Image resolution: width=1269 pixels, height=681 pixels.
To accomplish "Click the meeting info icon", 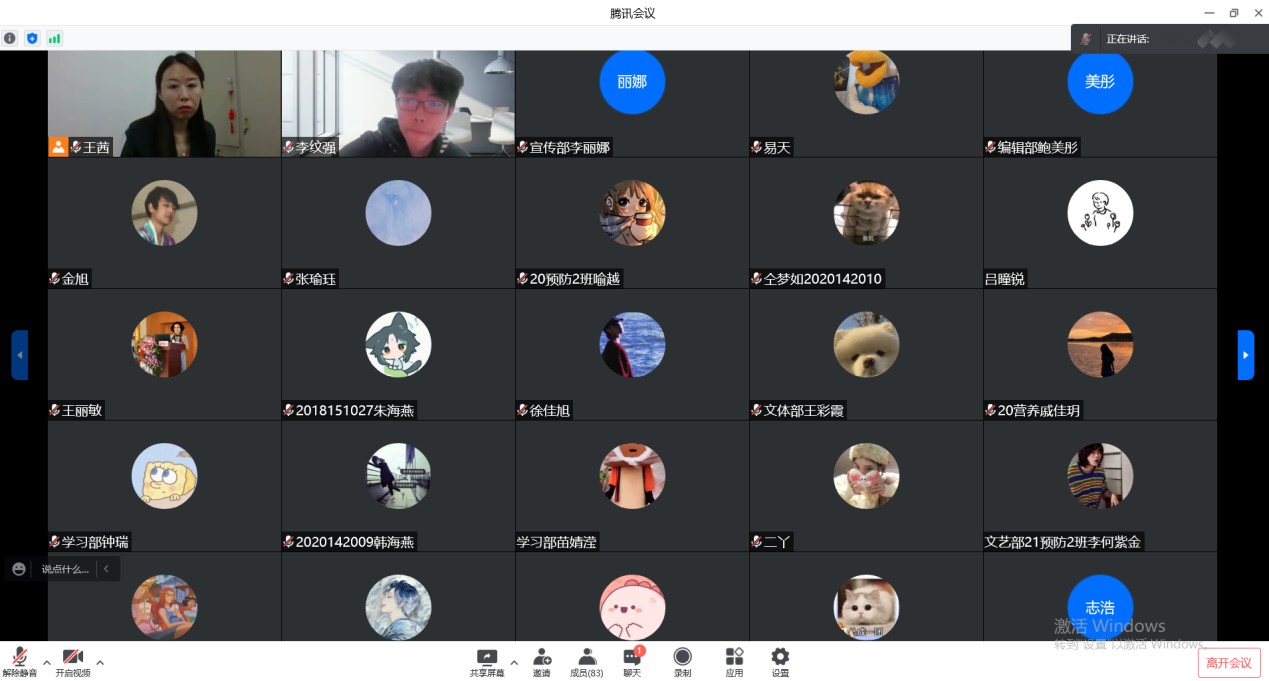I will [10, 38].
